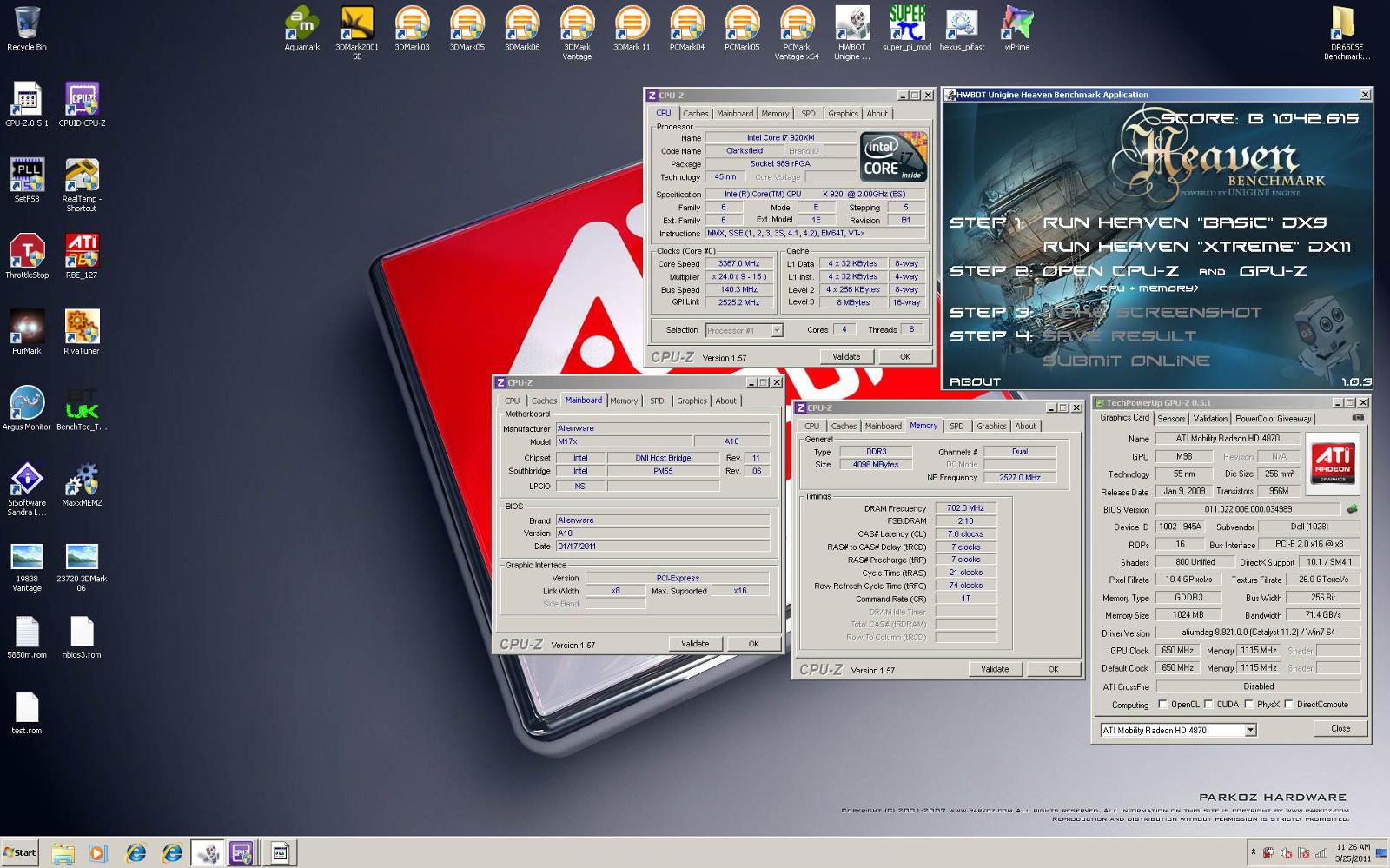Open the GPU-Z Validation tab
Viewport: 1390px width, 868px height.
[x=1210, y=419]
